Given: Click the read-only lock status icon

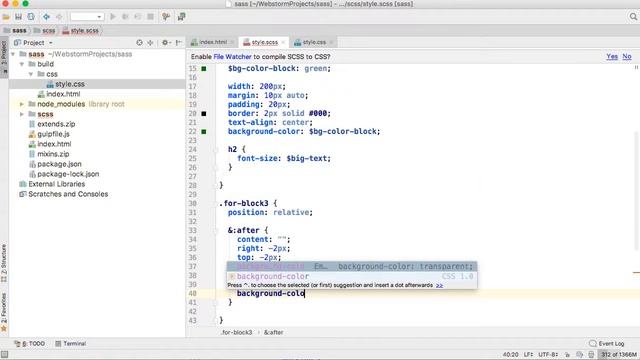Looking at the screenshot, I should (567, 355).
